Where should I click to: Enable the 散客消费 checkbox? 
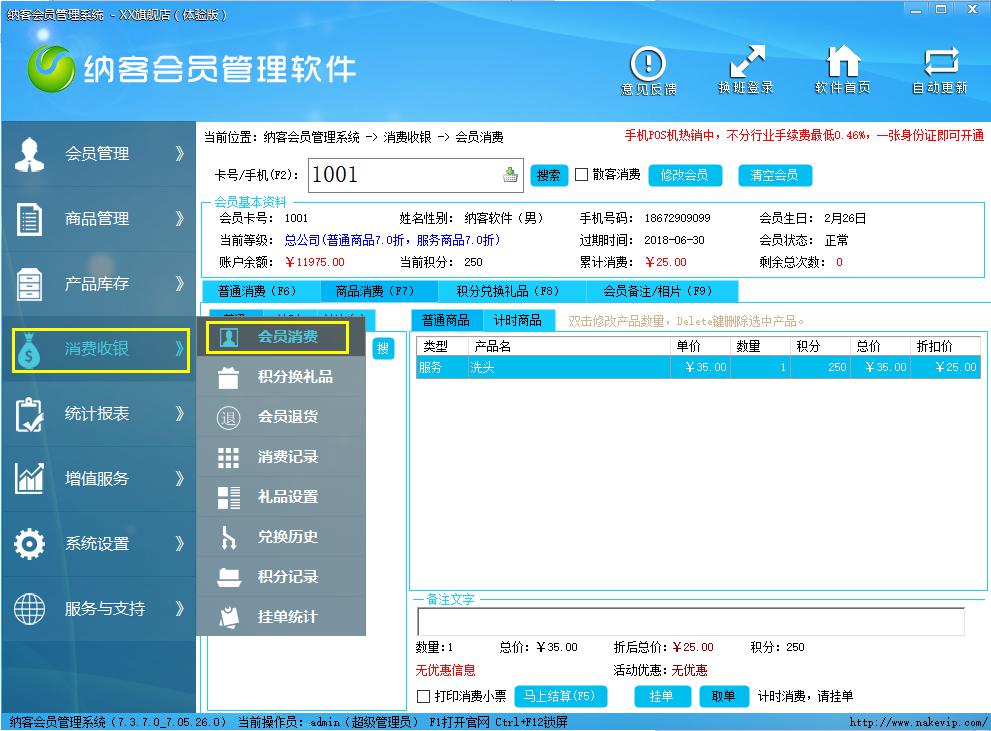pyautogui.click(x=582, y=175)
